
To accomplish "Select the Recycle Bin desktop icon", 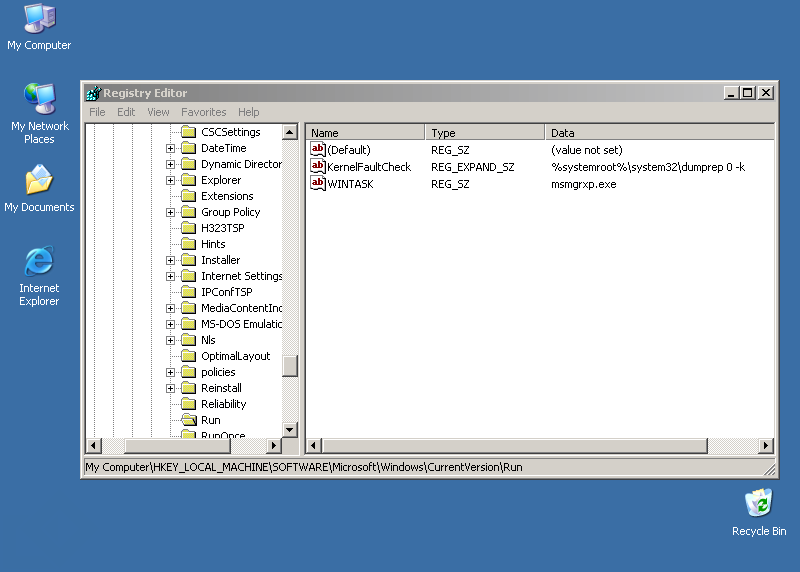I will coord(759,512).
